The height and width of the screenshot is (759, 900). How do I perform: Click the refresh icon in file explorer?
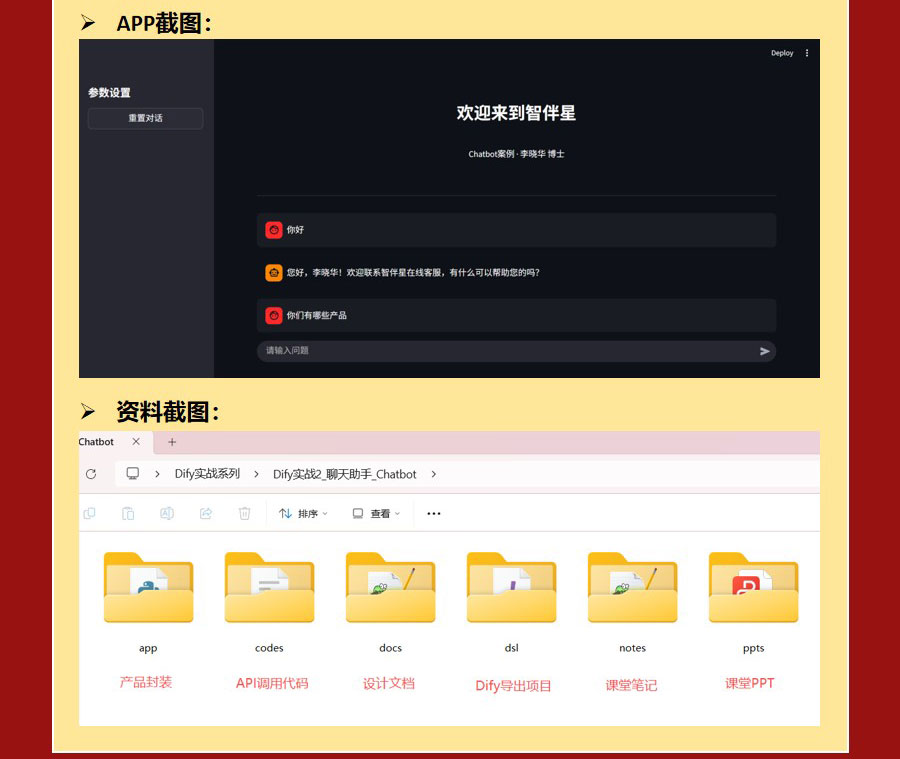[91, 474]
